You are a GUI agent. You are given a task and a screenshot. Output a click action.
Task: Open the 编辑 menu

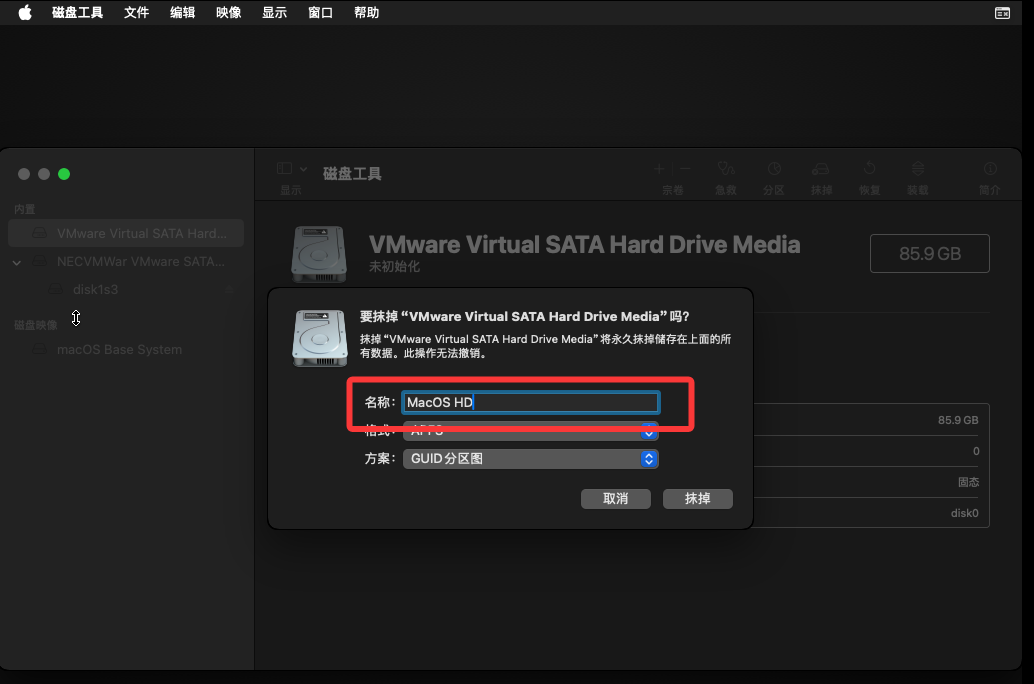click(x=182, y=13)
